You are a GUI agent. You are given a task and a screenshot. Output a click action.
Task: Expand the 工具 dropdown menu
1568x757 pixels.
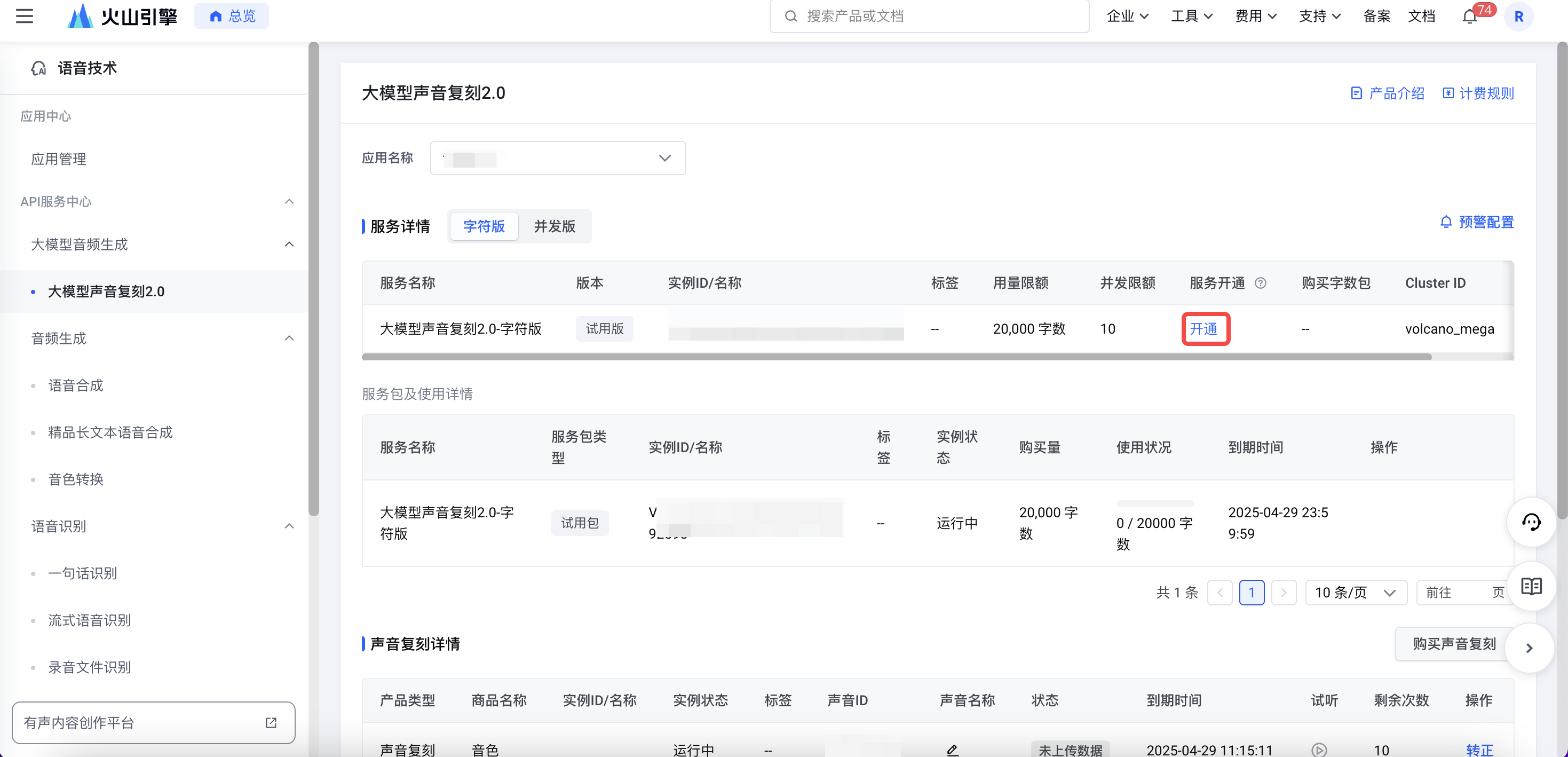click(x=1192, y=16)
